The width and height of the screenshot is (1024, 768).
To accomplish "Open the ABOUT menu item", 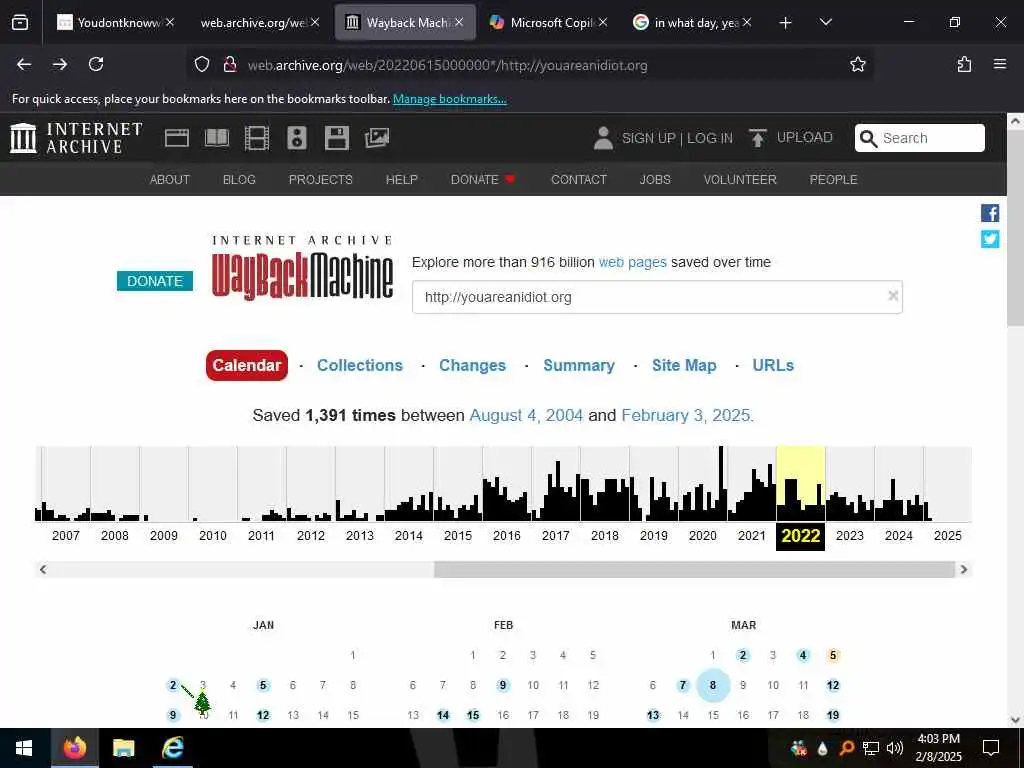I will 170,180.
